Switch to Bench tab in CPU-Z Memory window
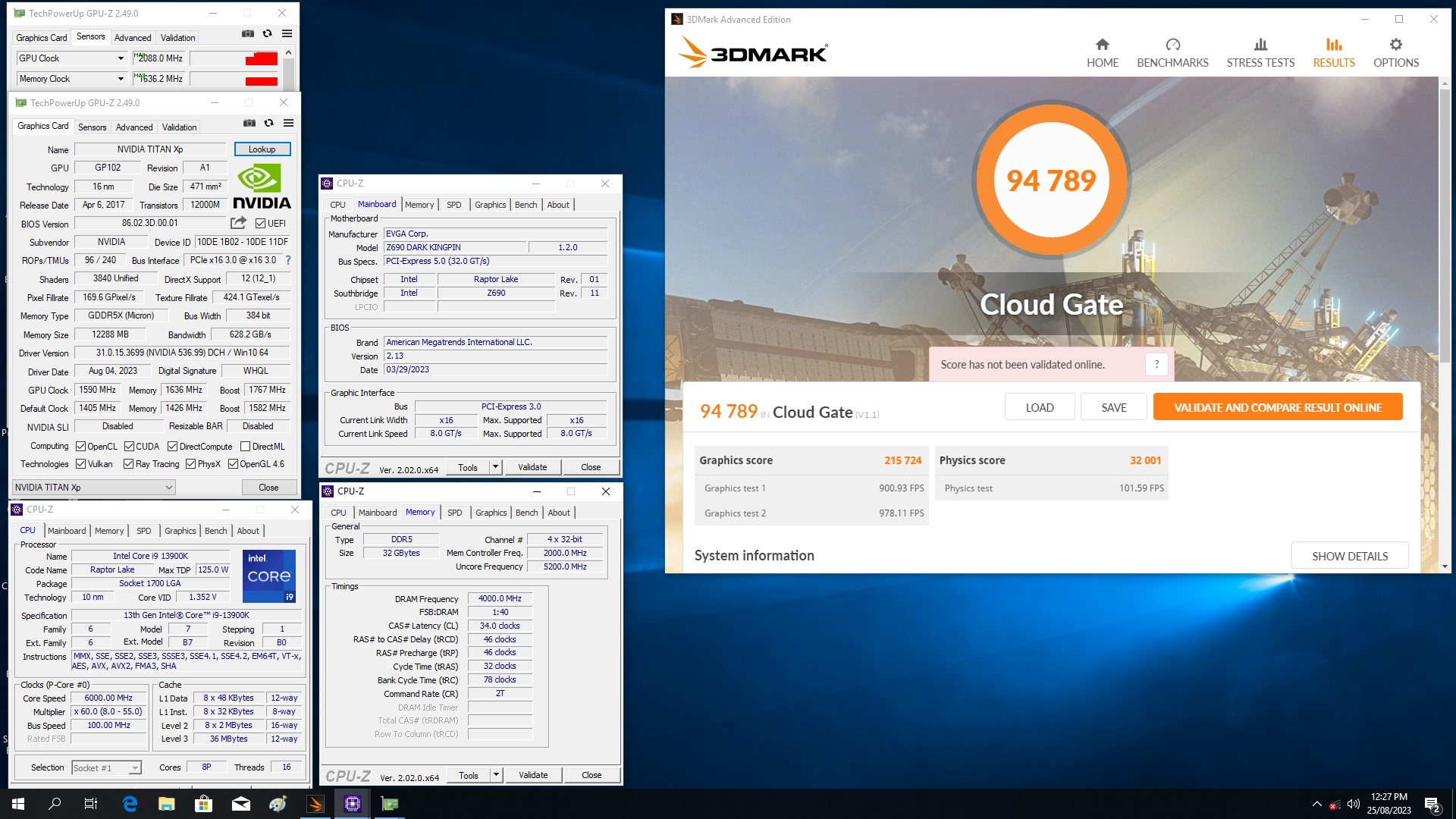This screenshot has width=1456, height=819. [x=526, y=513]
